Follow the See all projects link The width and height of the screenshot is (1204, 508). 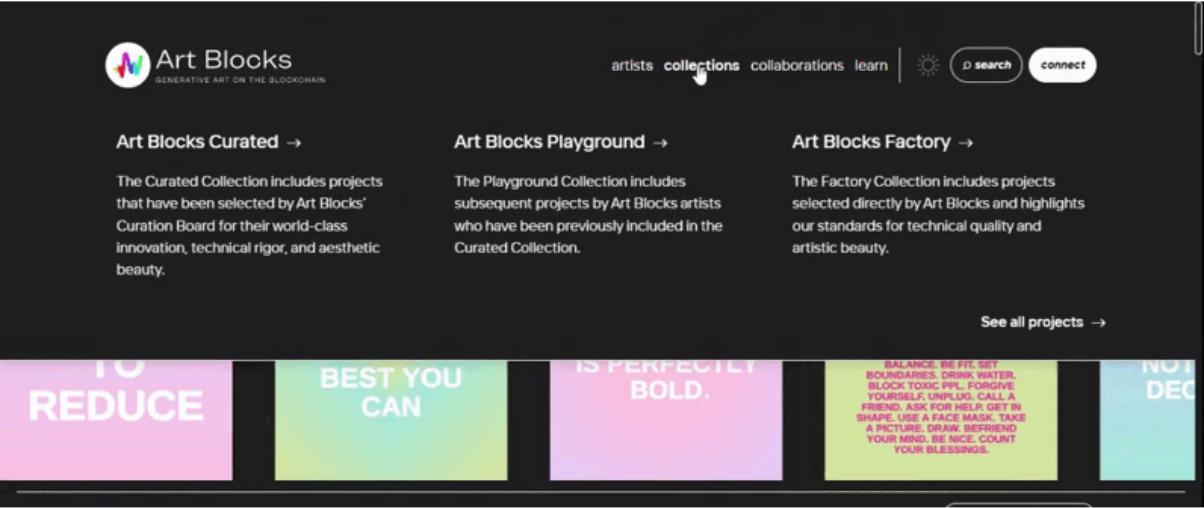1043,322
